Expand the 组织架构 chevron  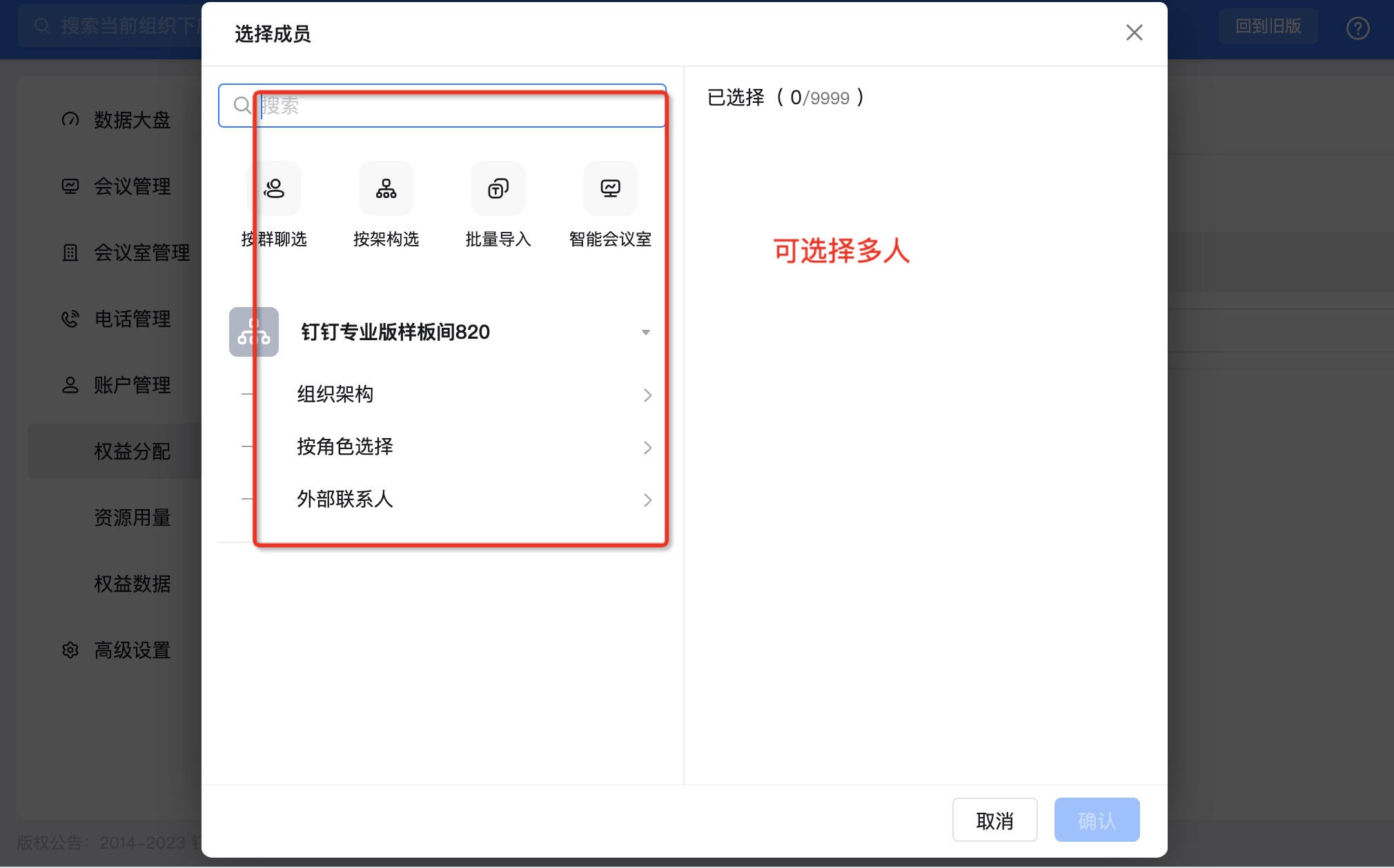point(647,395)
